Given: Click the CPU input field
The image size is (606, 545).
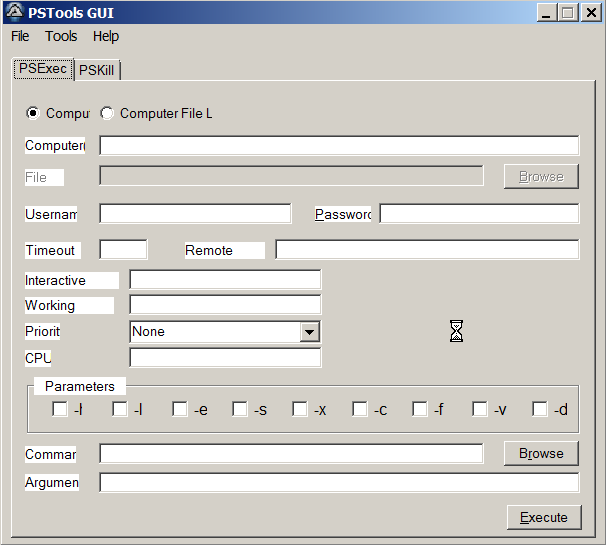Looking at the screenshot, I should pos(225,358).
